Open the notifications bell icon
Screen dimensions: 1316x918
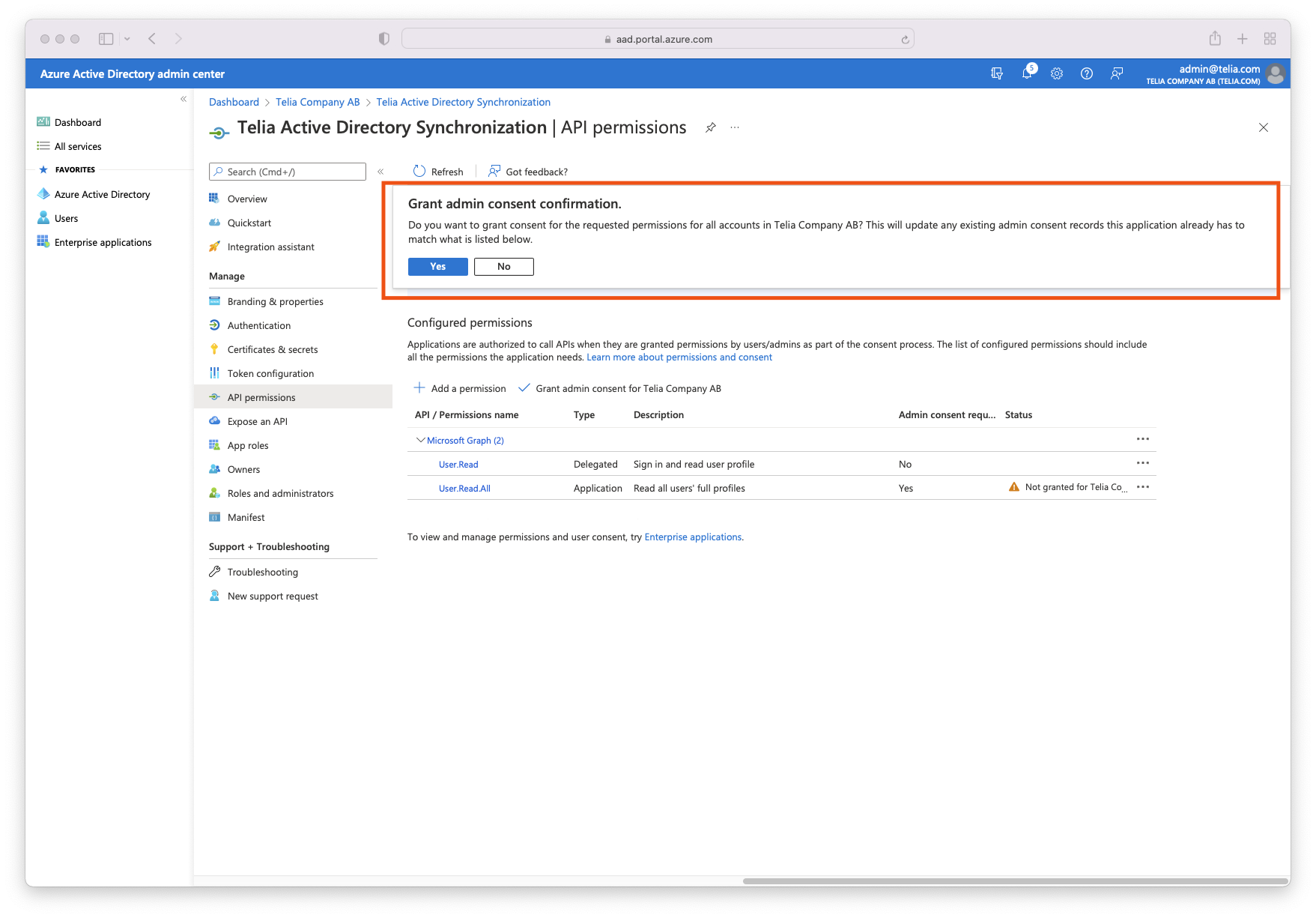(1027, 73)
